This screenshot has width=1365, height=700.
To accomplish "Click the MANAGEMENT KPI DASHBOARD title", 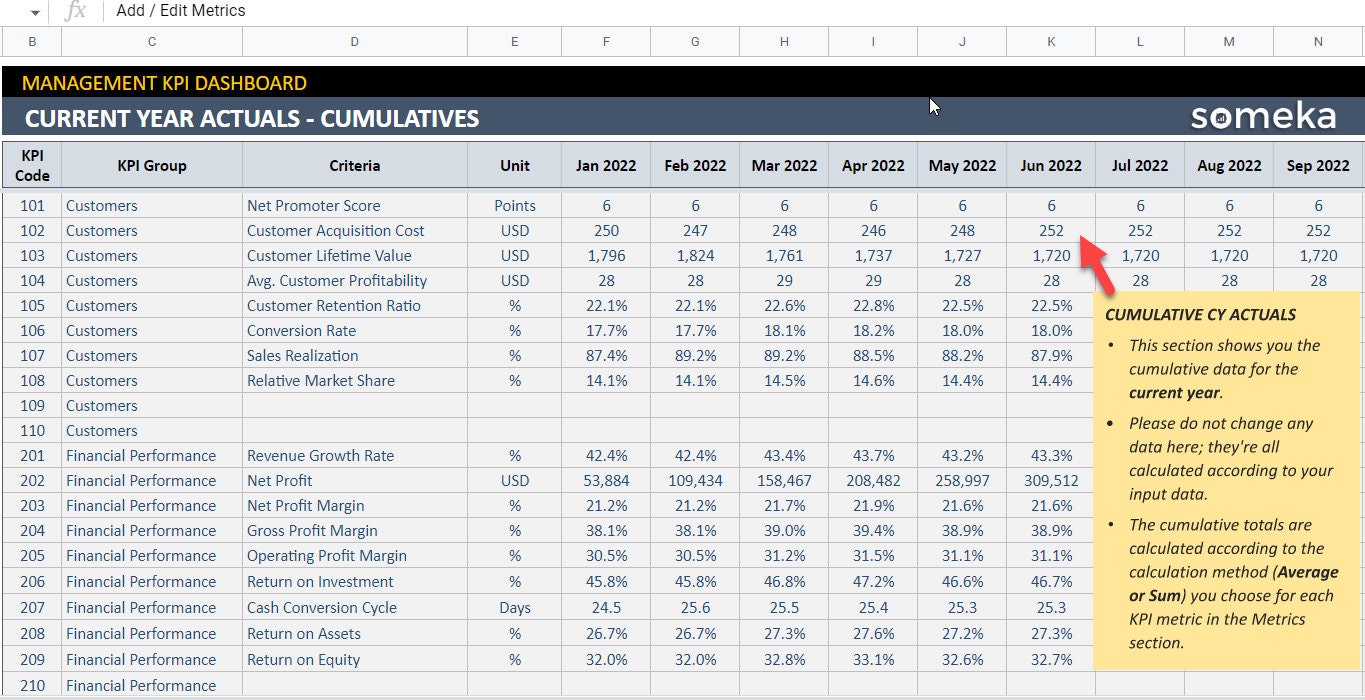I will point(164,83).
